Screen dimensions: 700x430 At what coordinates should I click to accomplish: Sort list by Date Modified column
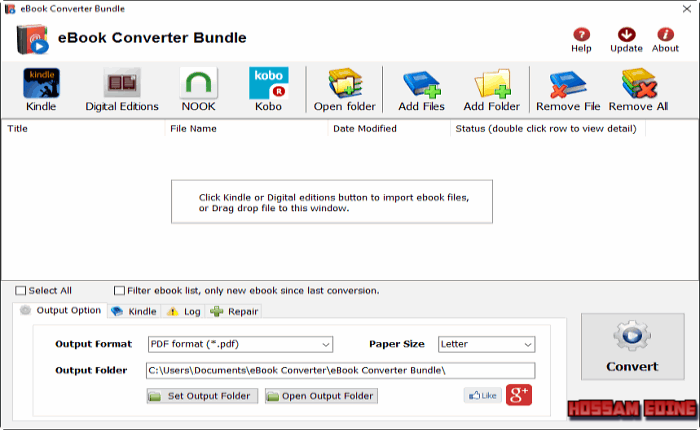(x=389, y=129)
